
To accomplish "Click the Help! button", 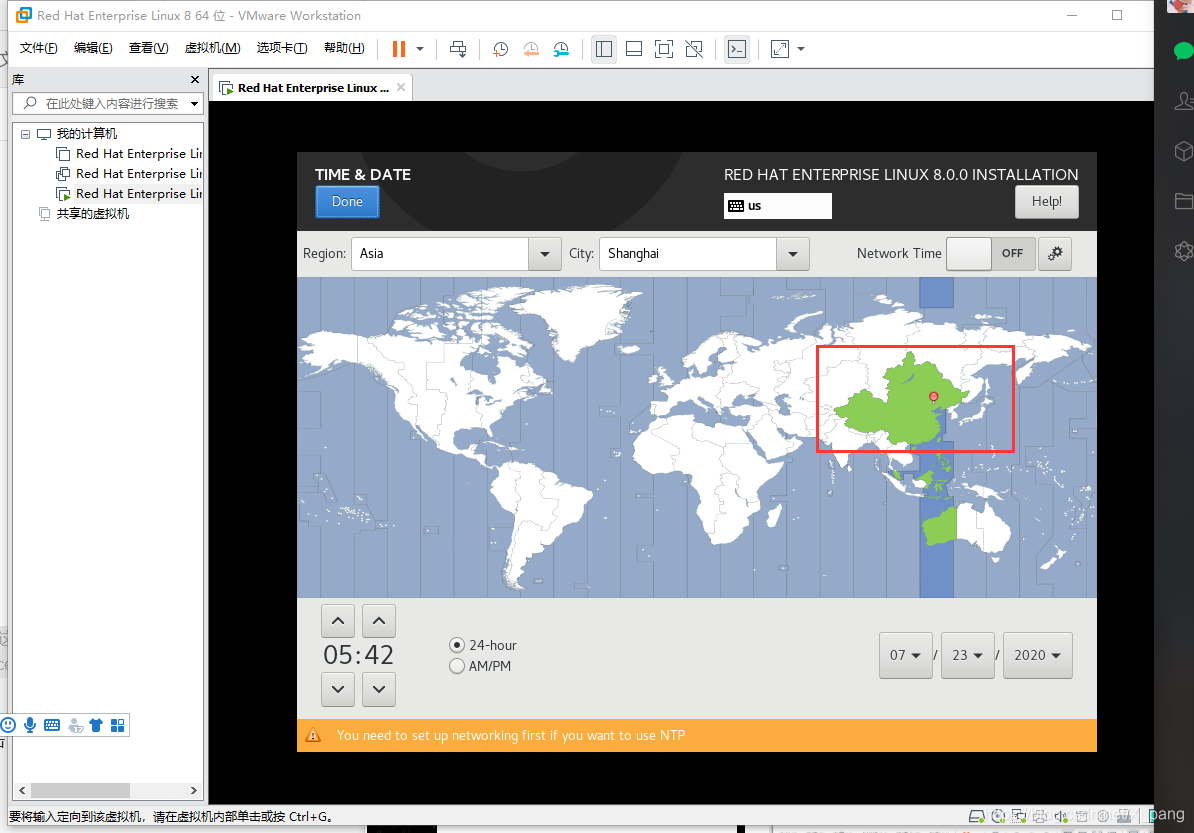I will pos(1046,202).
